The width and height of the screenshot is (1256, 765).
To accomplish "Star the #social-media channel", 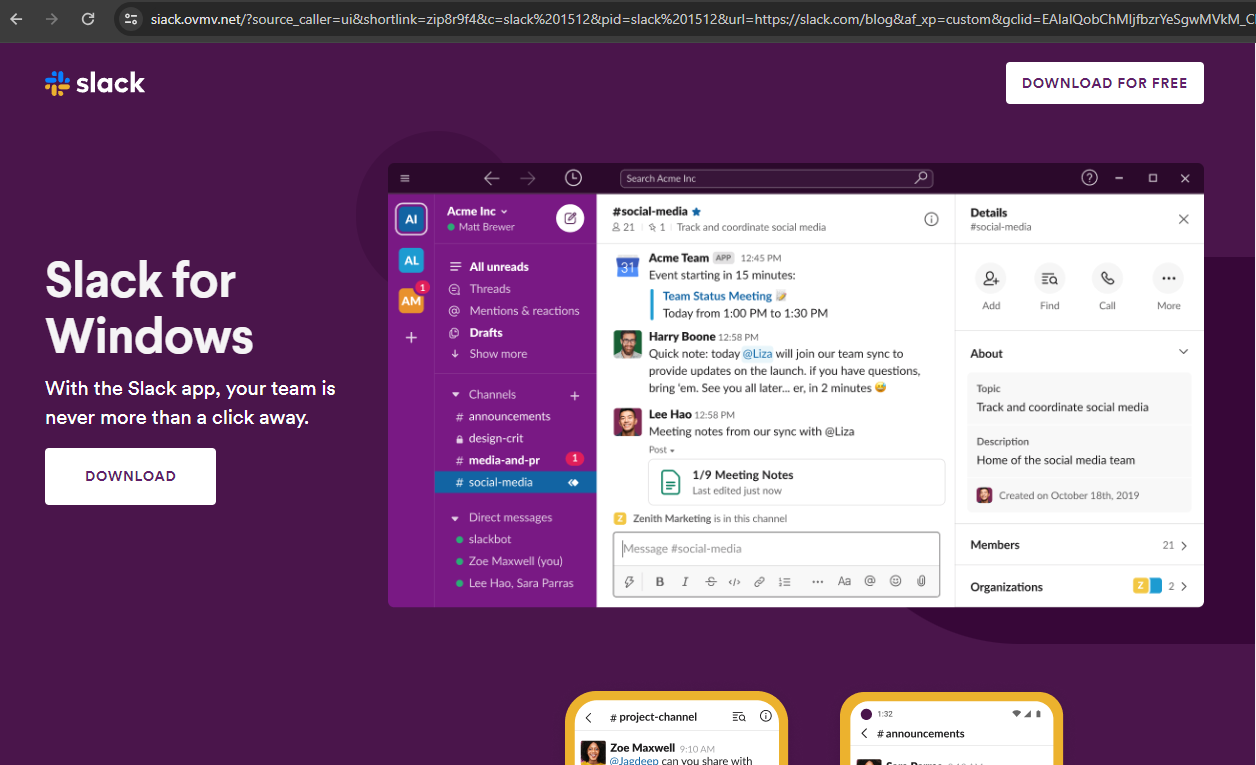I will point(697,211).
